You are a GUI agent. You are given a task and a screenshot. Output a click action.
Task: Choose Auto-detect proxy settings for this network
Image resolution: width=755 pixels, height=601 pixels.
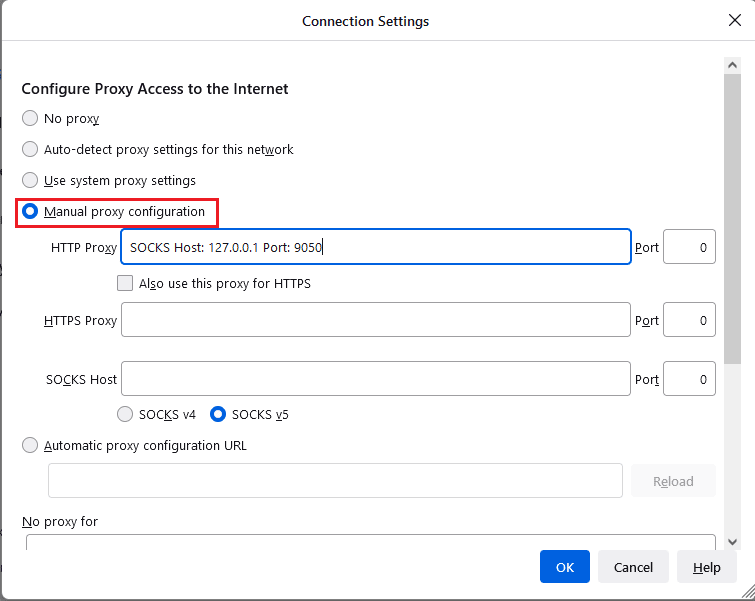pos(30,149)
